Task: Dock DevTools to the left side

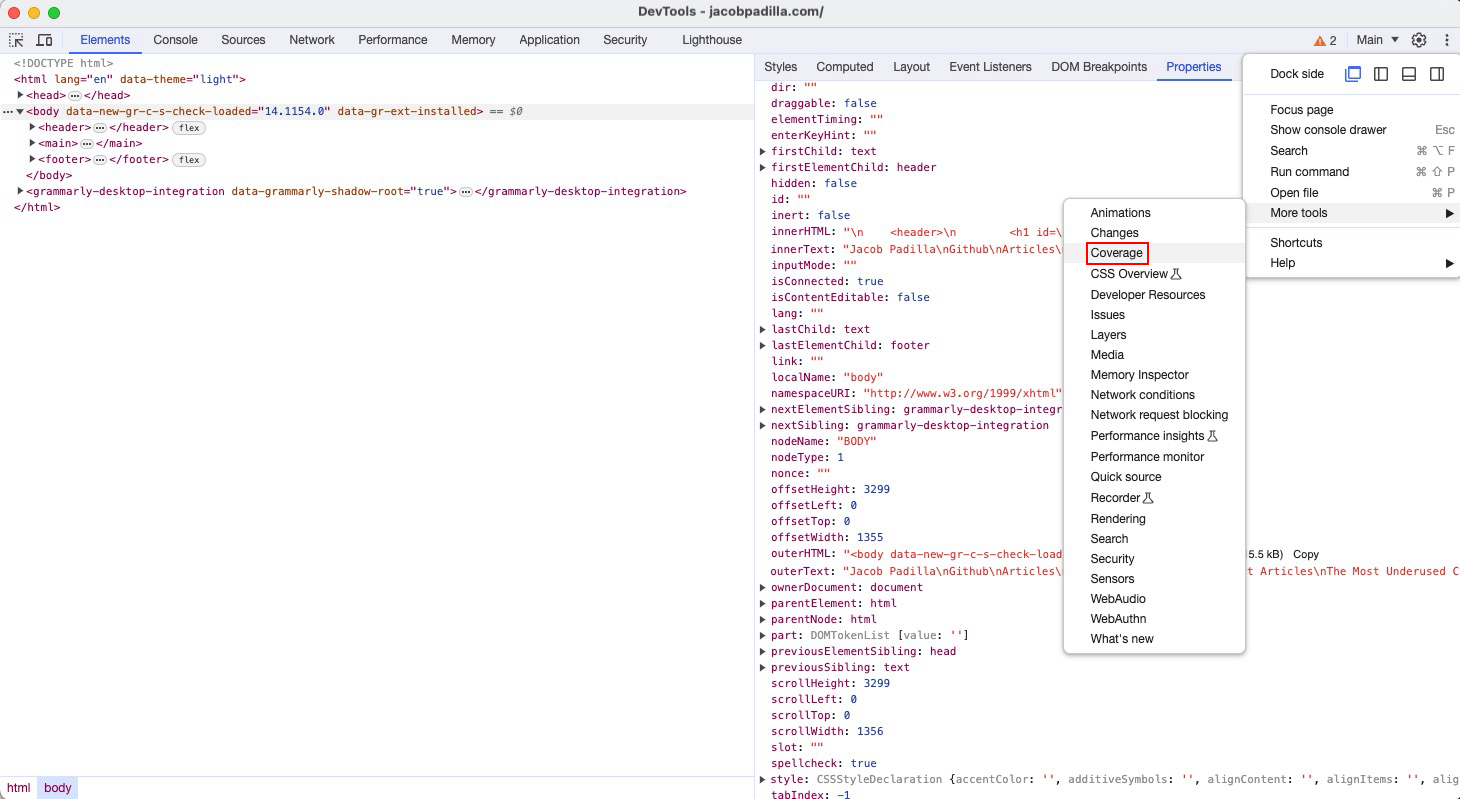Action: 1381,74
